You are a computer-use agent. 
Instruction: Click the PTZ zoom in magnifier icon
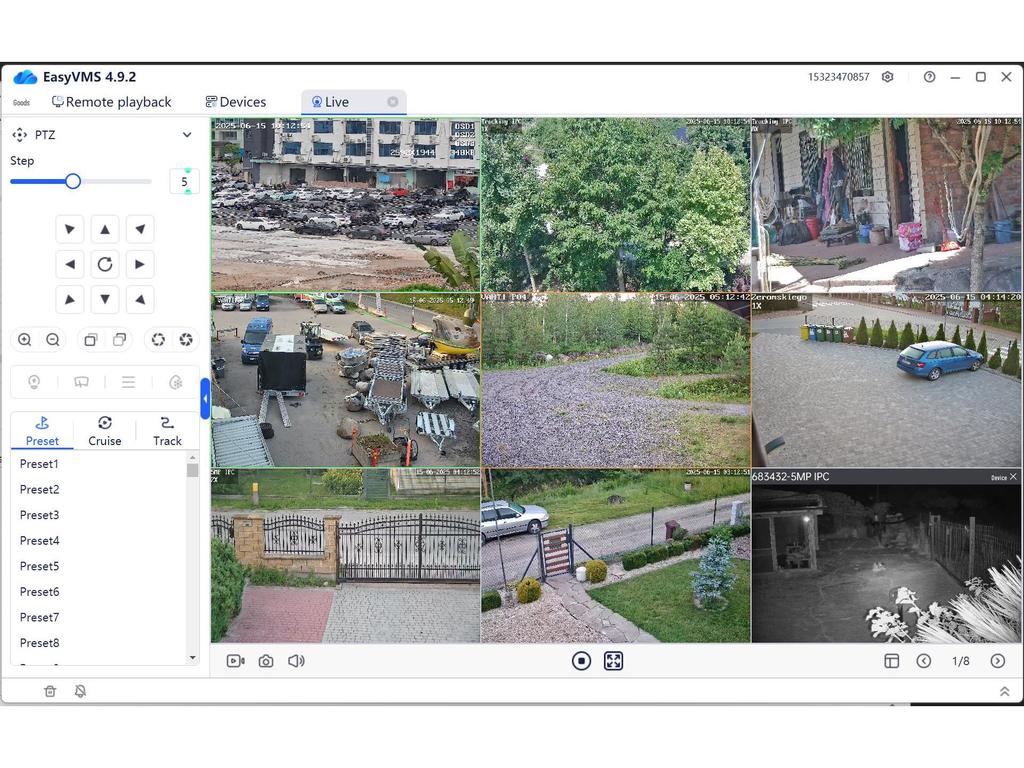pos(25,340)
